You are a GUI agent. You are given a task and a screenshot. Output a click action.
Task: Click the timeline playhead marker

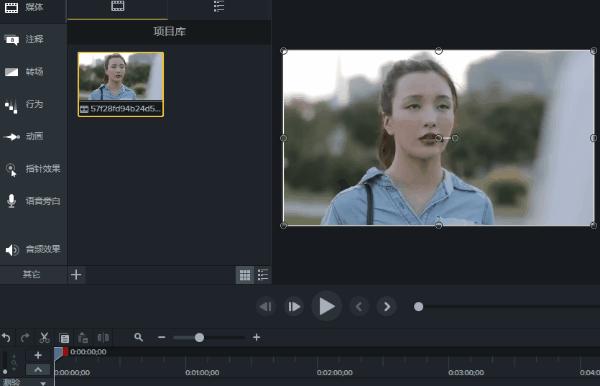coord(58,353)
